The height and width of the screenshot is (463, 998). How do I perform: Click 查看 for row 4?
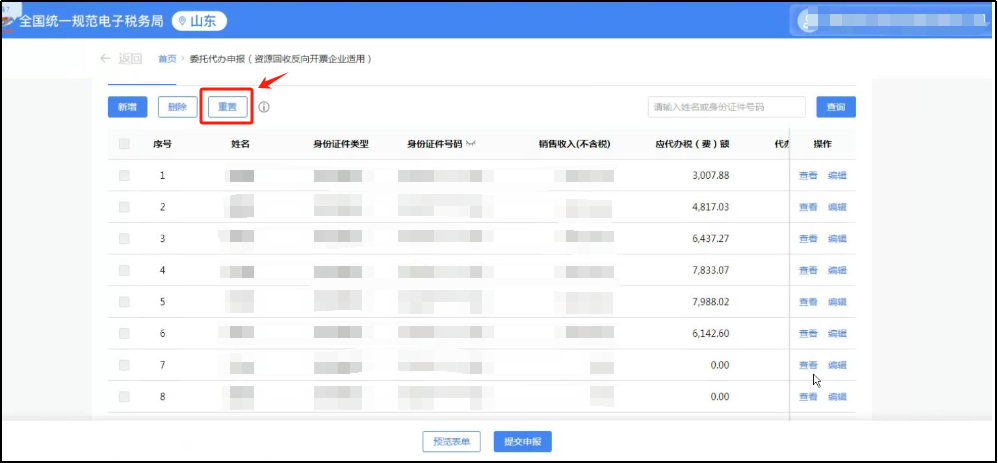click(x=808, y=270)
